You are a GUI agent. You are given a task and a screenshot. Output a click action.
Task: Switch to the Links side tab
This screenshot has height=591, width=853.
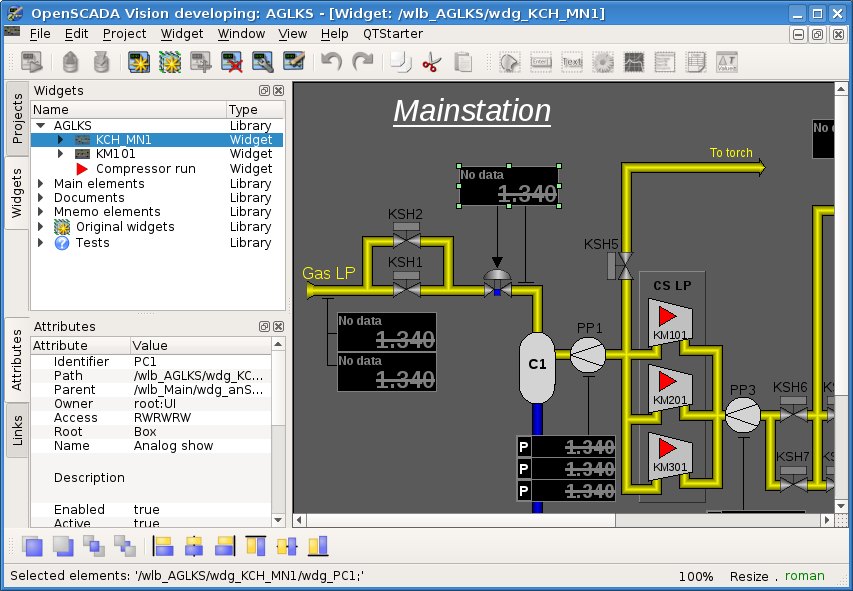(17, 430)
